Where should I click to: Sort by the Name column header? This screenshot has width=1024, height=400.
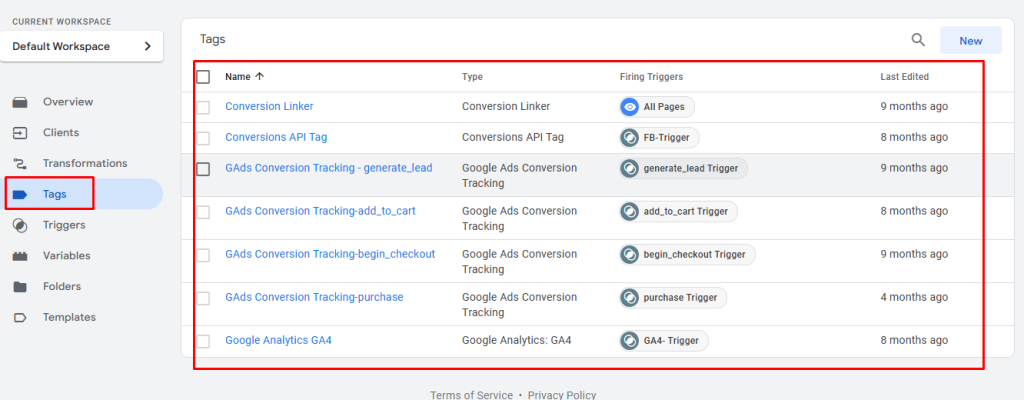[238, 76]
